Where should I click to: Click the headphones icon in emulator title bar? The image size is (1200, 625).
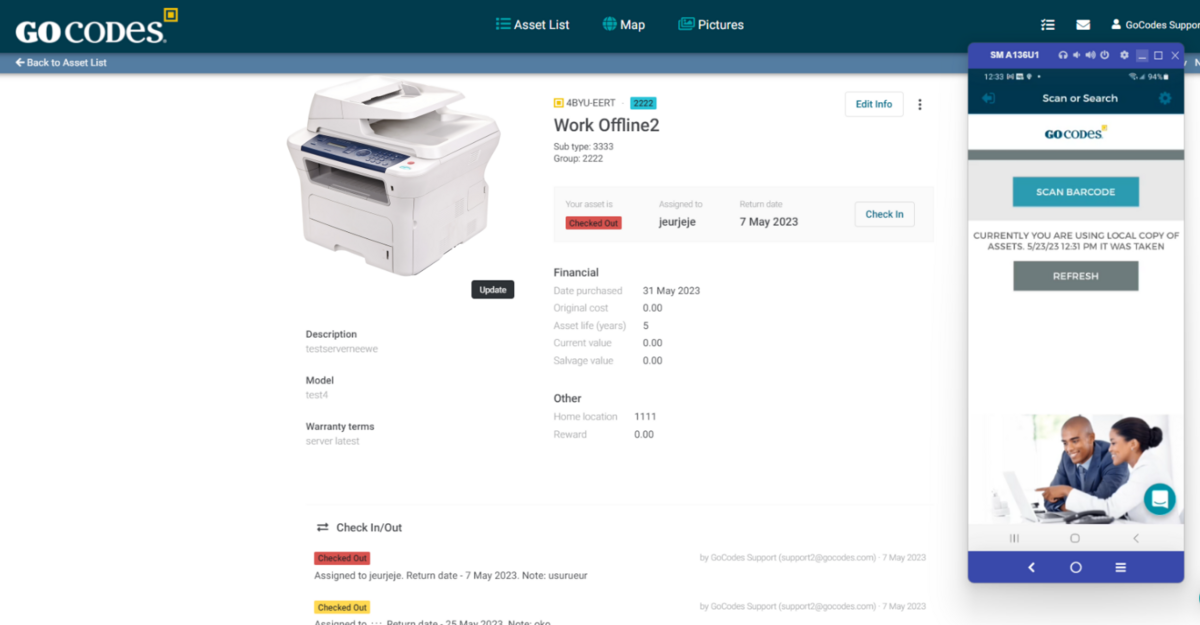[x=1063, y=55]
